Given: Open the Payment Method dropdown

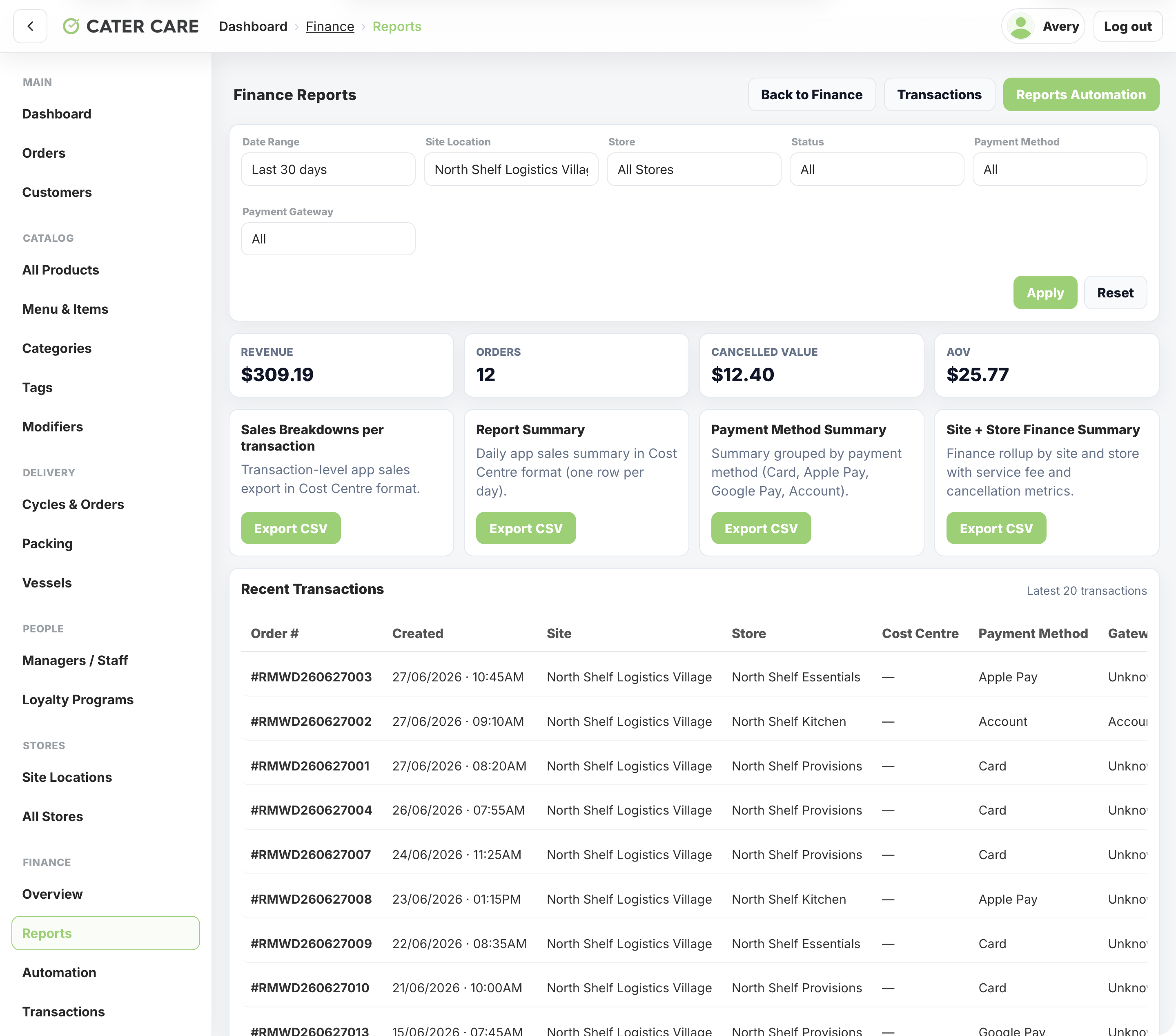Looking at the screenshot, I should point(1060,169).
